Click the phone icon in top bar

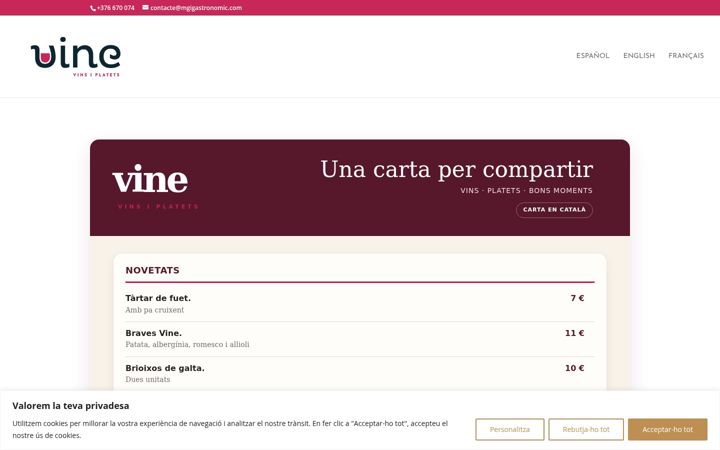tap(93, 8)
